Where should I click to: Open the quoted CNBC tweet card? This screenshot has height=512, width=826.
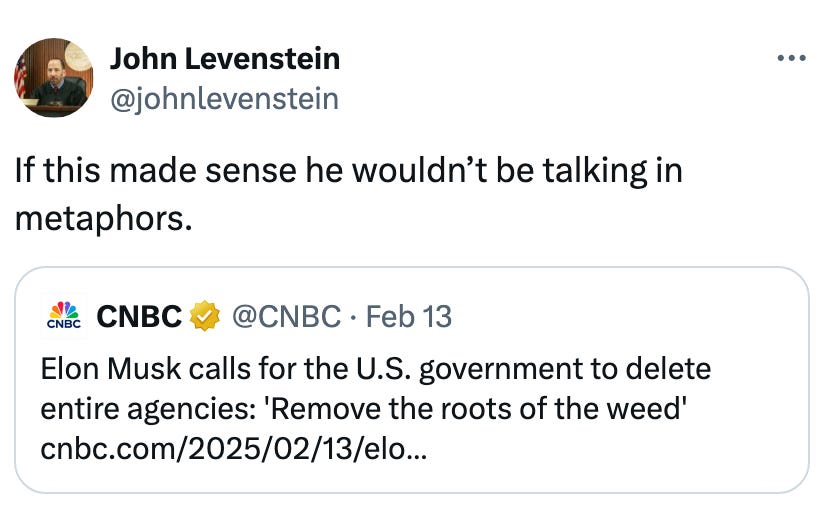click(x=412, y=380)
